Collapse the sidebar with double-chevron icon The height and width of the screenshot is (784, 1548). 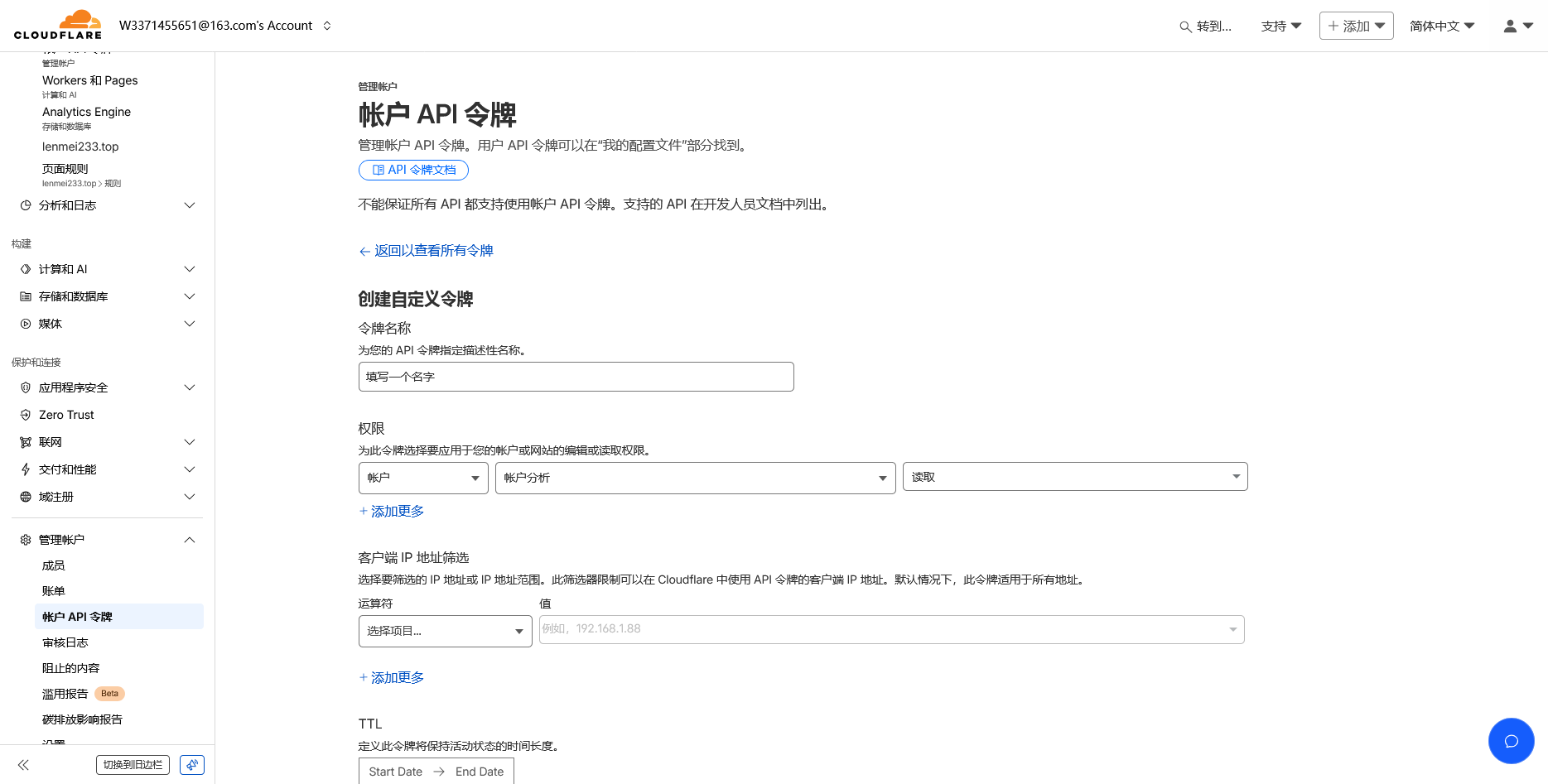[x=23, y=764]
